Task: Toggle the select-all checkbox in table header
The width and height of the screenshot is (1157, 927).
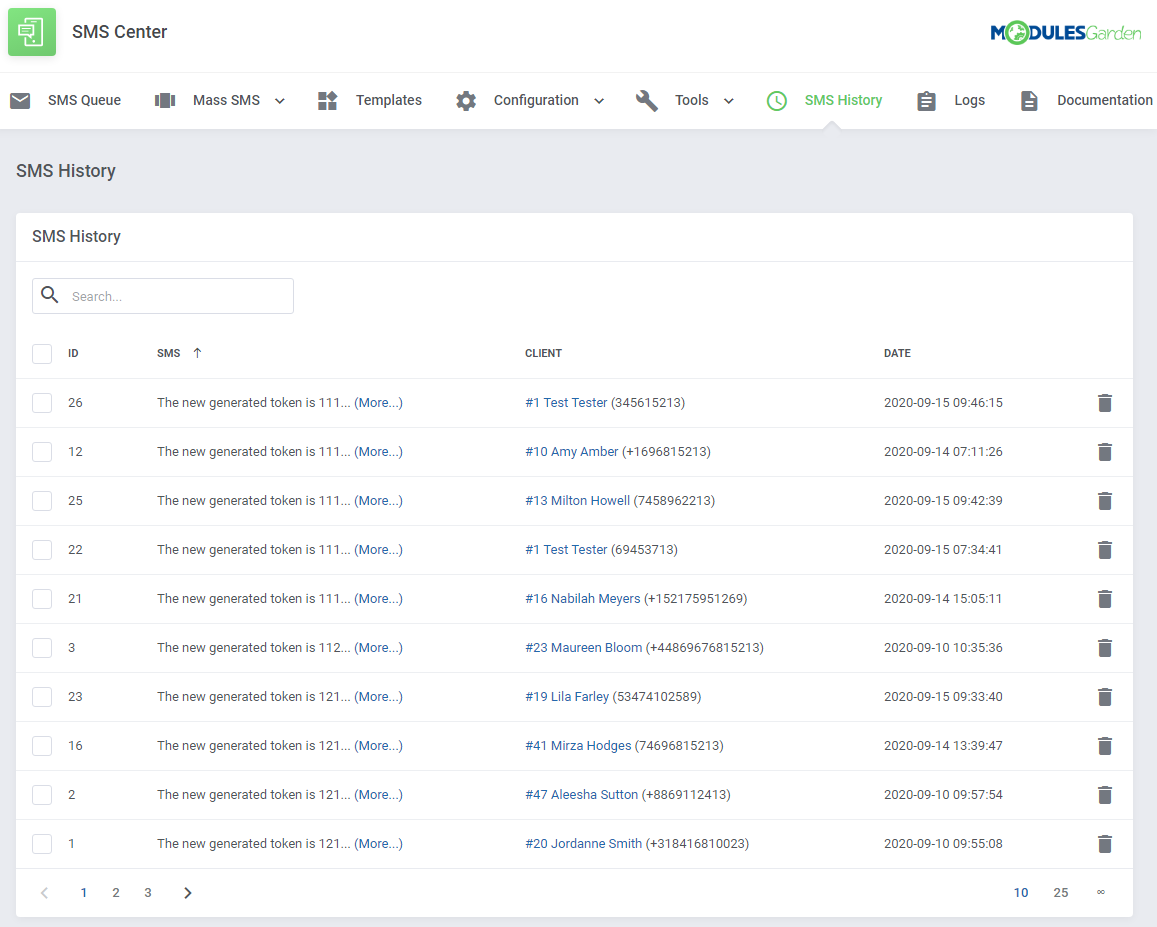Action: [x=42, y=354]
